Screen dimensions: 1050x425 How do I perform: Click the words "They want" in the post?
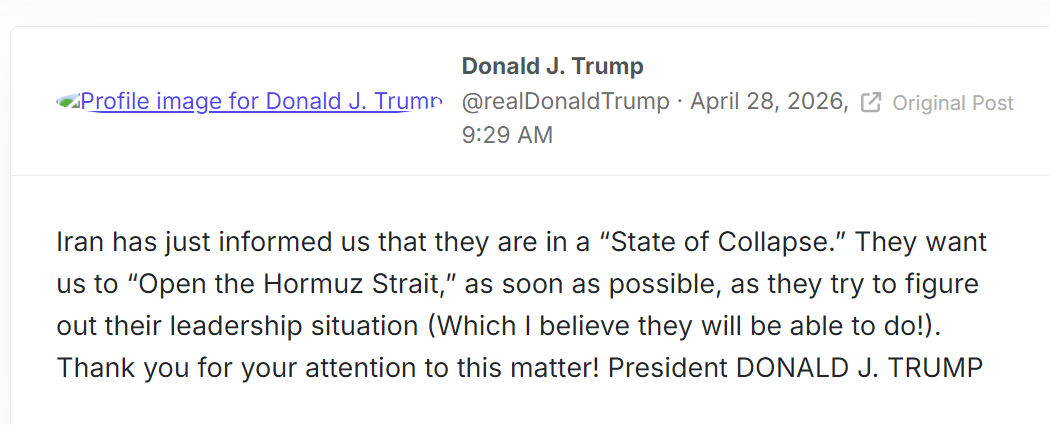coord(921,242)
